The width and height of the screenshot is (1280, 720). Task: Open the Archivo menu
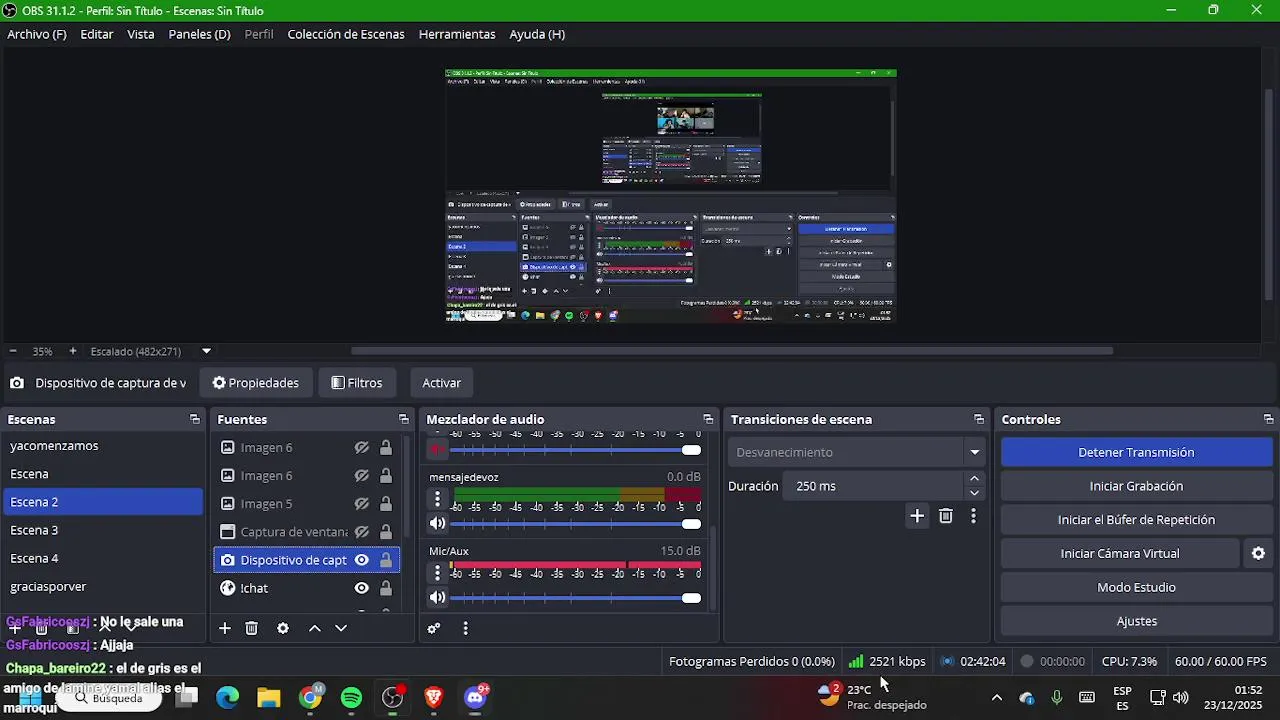37,34
